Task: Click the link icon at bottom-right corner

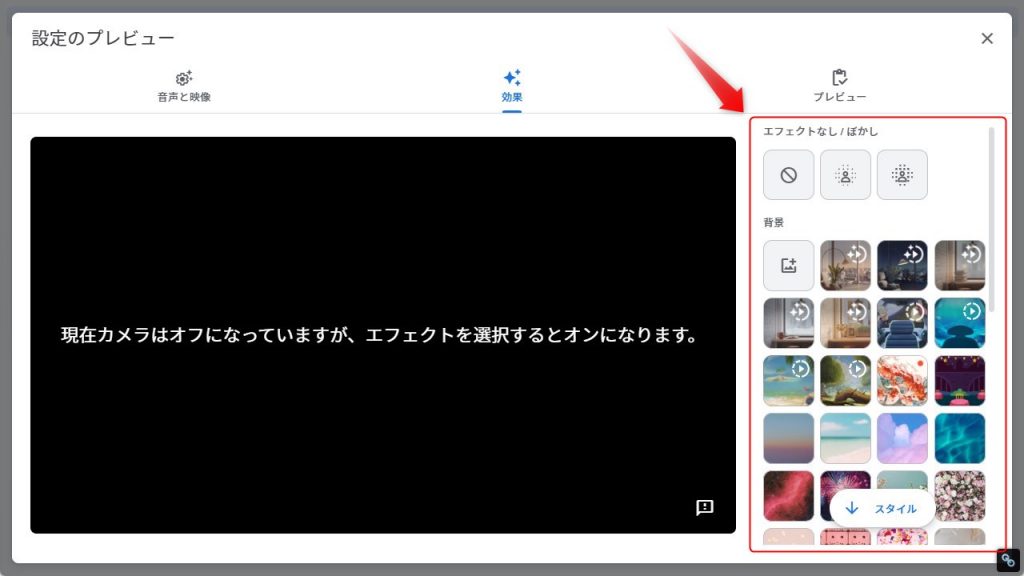Action: [1008, 560]
